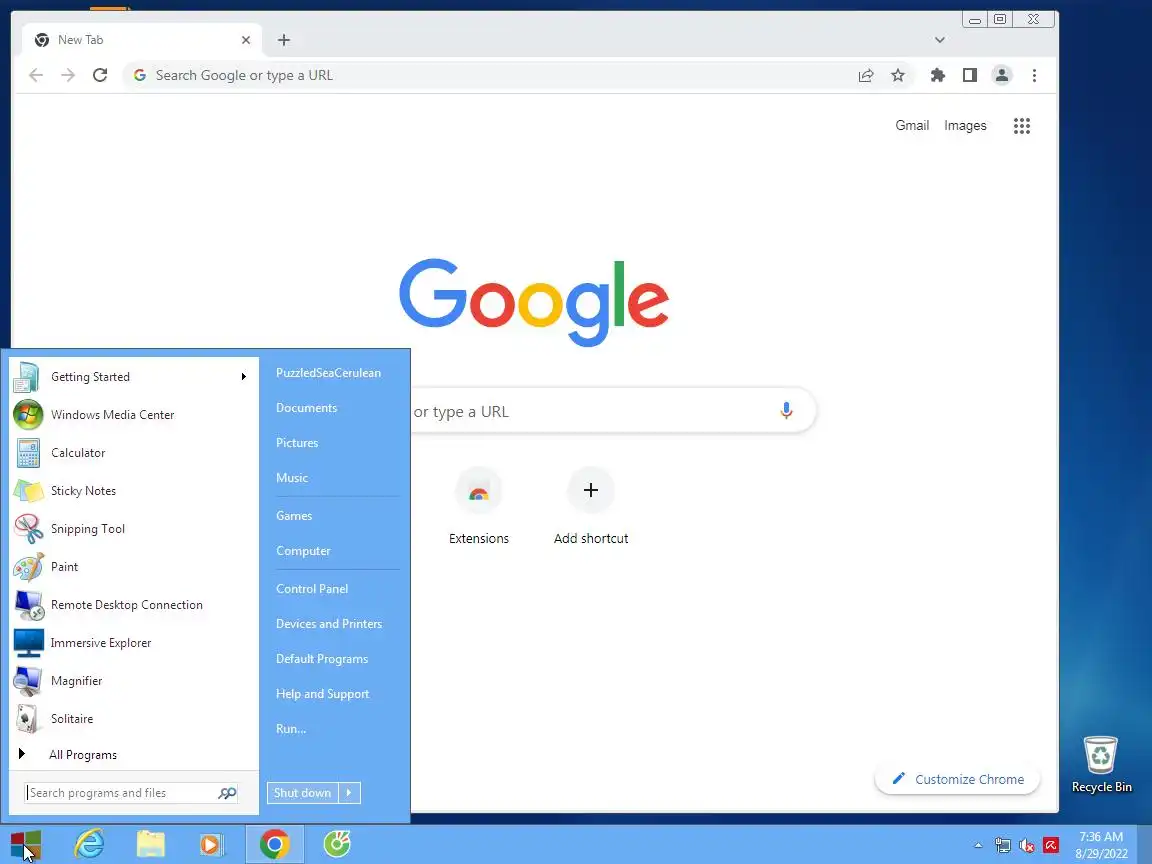Launch Immersive Explorer
This screenshot has width=1152, height=864.
[134, 643]
